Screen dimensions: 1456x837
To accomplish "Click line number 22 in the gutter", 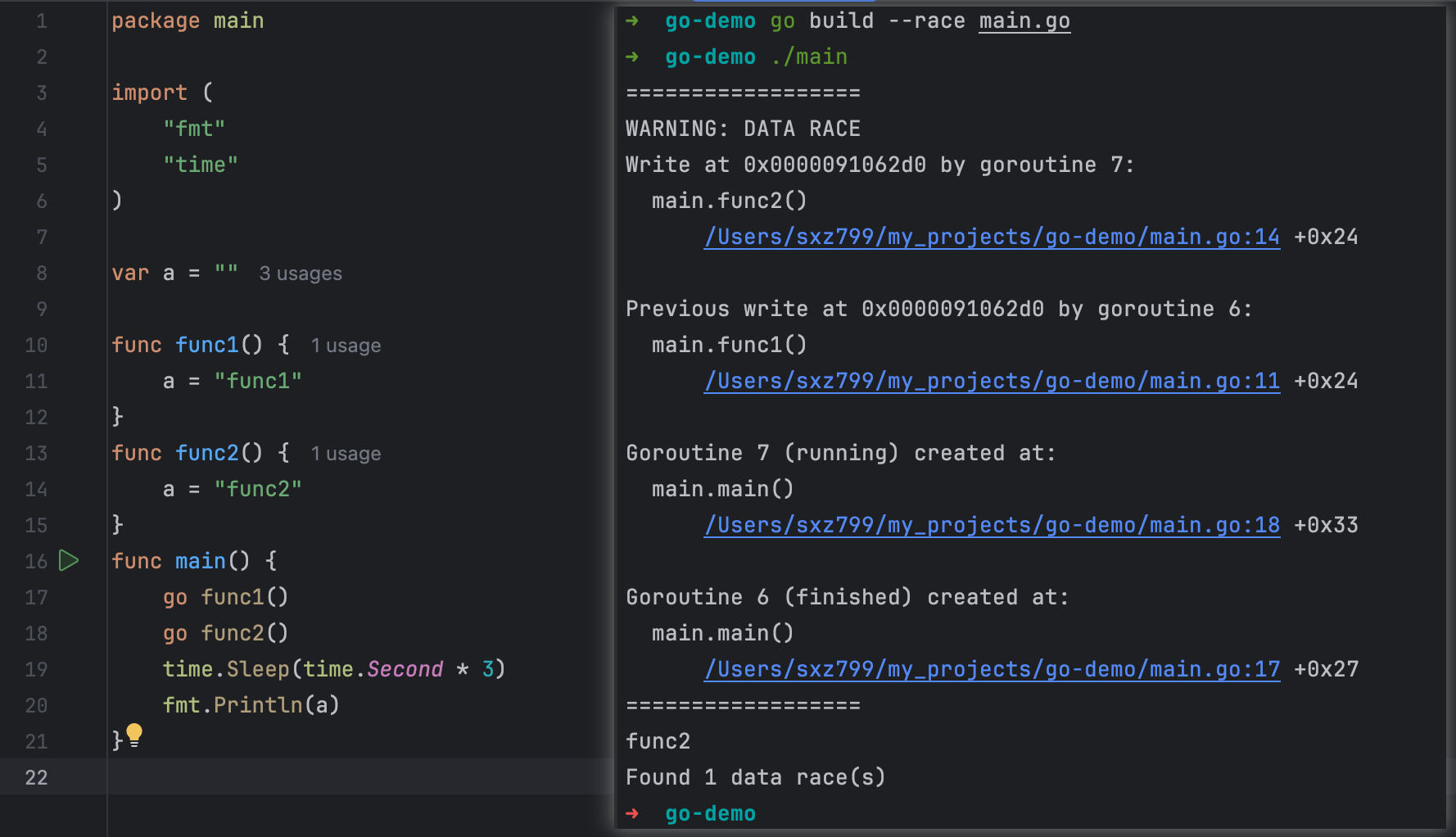I will click(36, 778).
